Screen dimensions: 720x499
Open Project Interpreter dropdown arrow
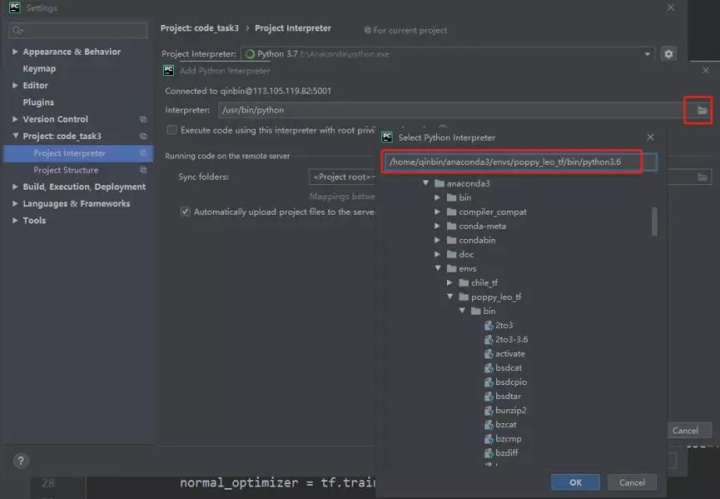coord(647,54)
